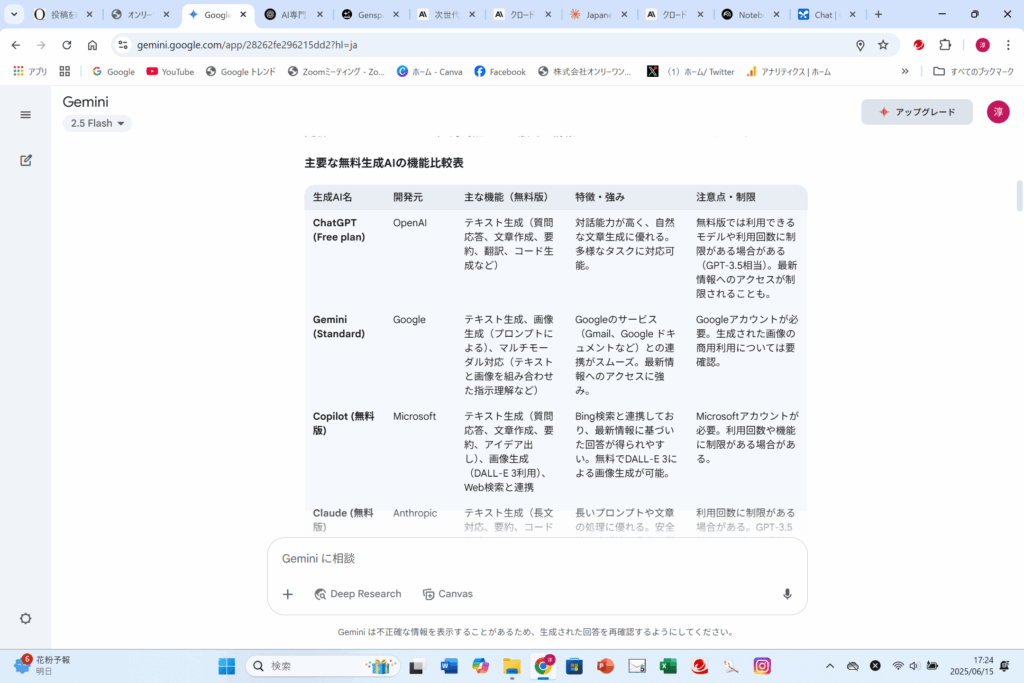Bookmark this page with the star icon
1024x683 pixels.
tap(883, 45)
